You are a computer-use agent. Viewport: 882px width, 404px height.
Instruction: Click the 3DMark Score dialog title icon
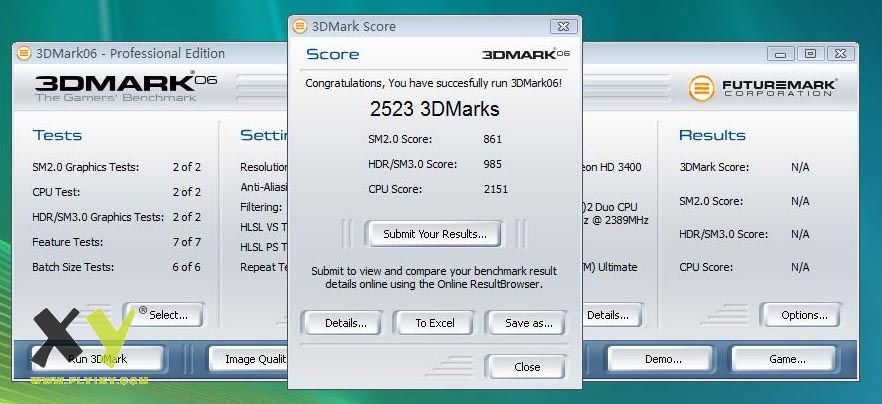(300, 26)
